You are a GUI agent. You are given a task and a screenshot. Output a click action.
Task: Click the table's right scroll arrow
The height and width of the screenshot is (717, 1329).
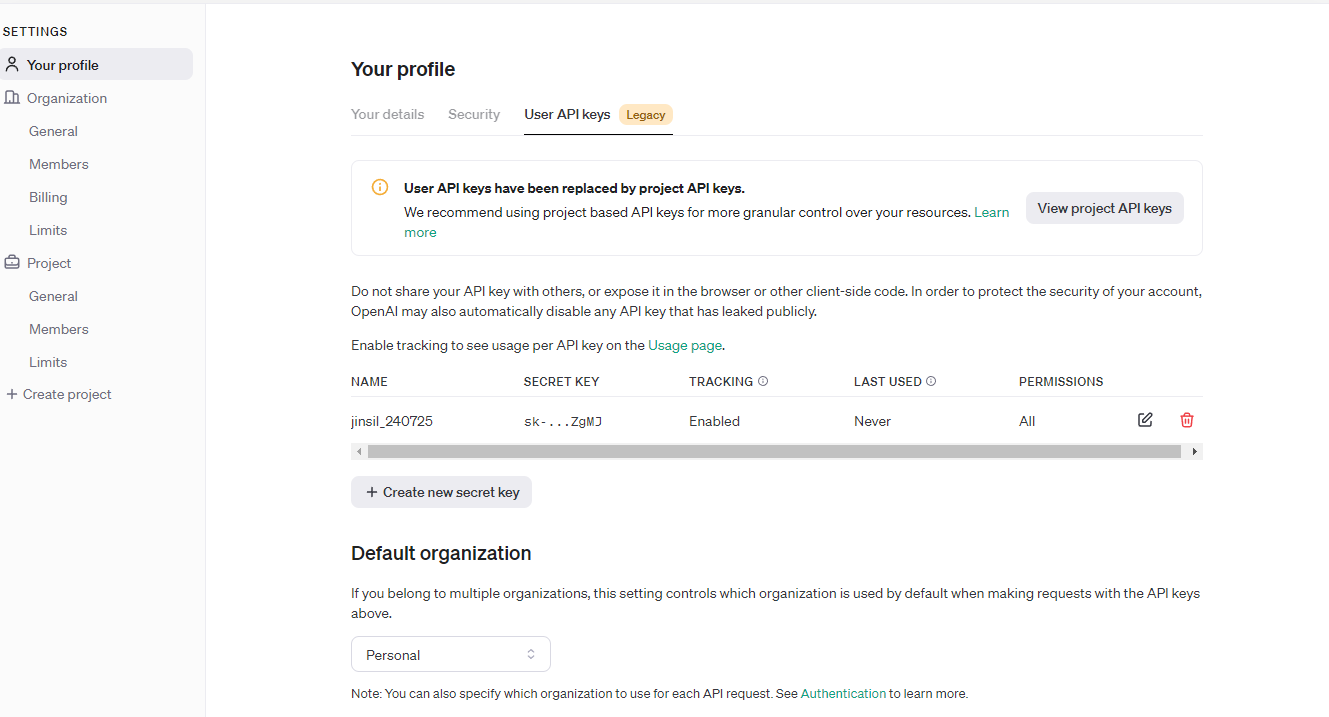pyautogui.click(x=1194, y=452)
